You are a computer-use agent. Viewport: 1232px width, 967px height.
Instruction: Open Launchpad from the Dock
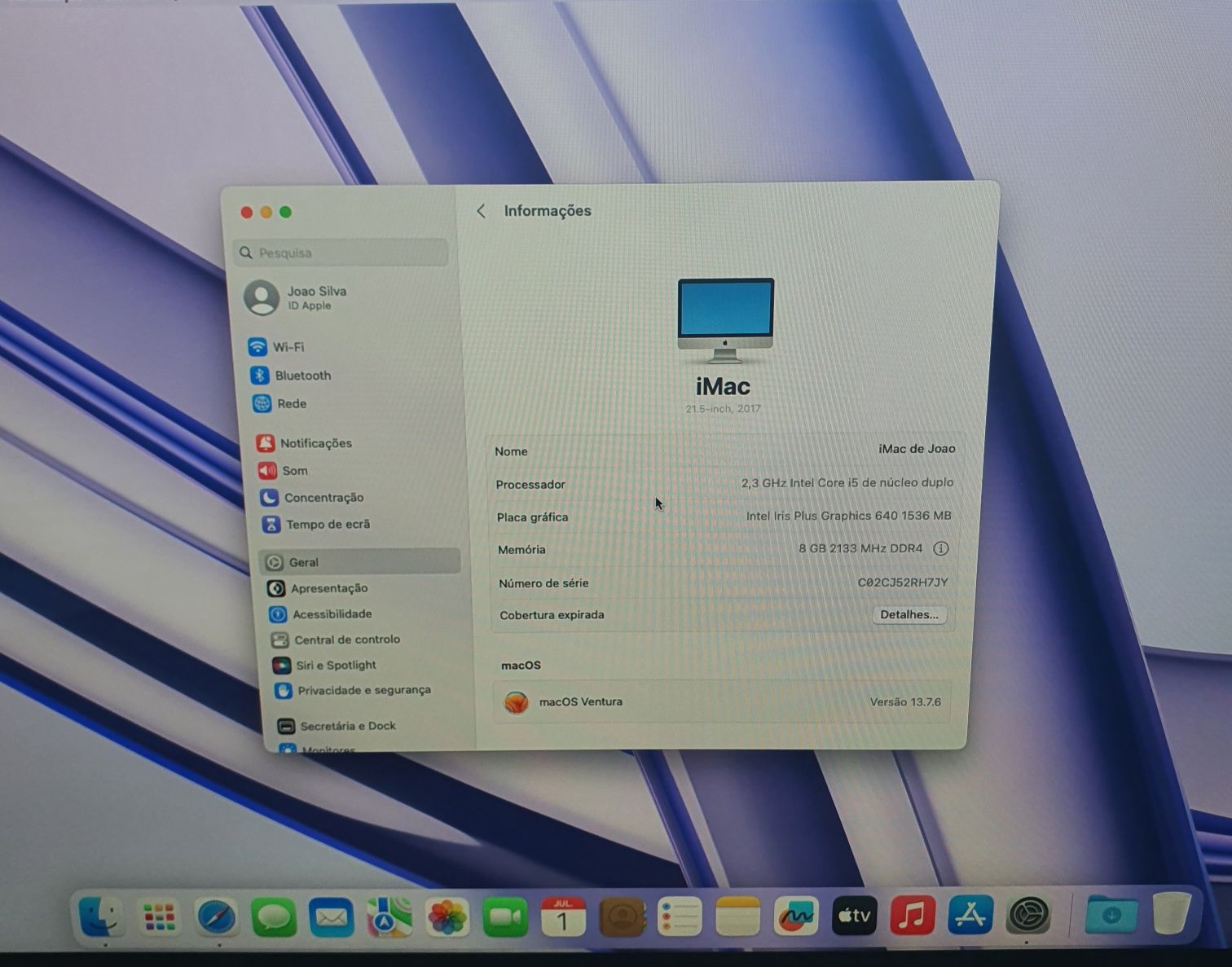pyautogui.click(x=159, y=916)
